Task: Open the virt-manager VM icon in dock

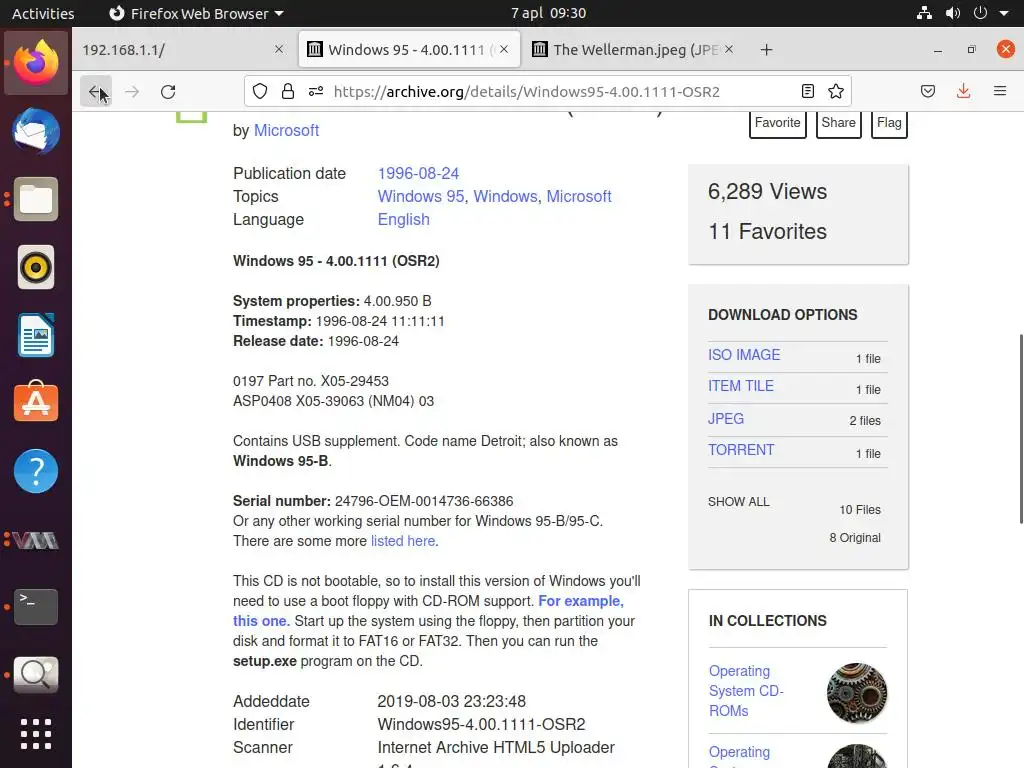Action: [x=36, y=540]
